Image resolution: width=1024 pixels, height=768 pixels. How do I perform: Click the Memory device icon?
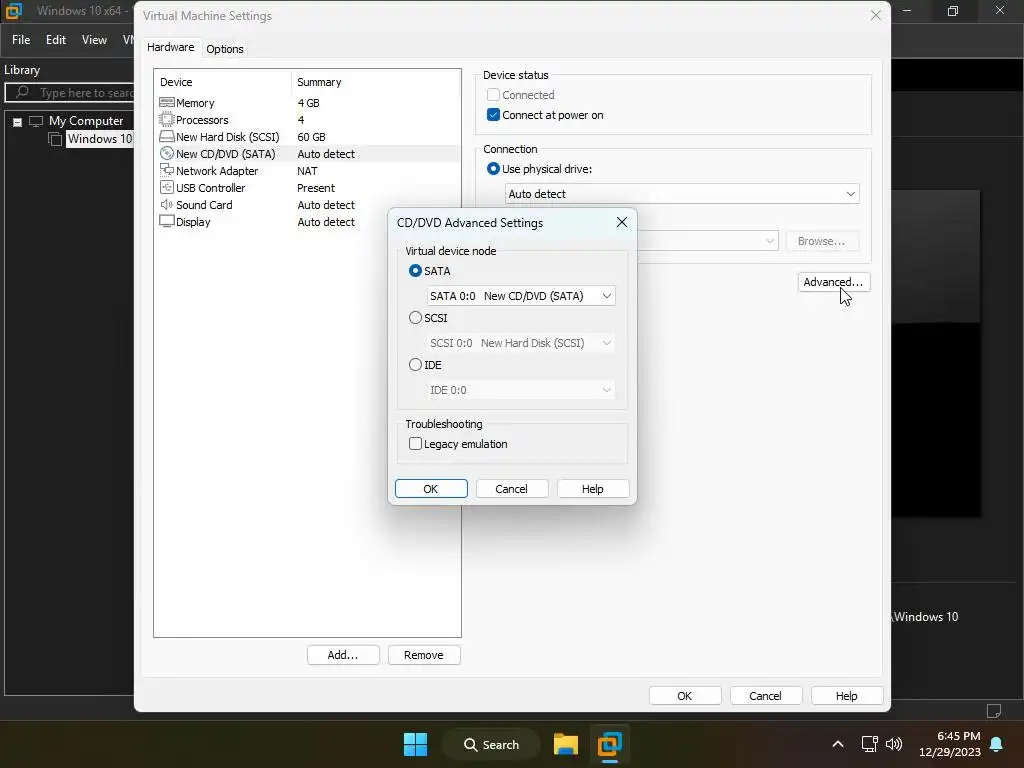(167, 103)
